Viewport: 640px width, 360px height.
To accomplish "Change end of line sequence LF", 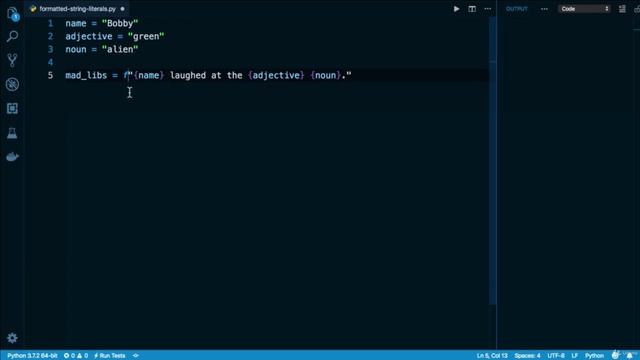I will pos(575,356).
